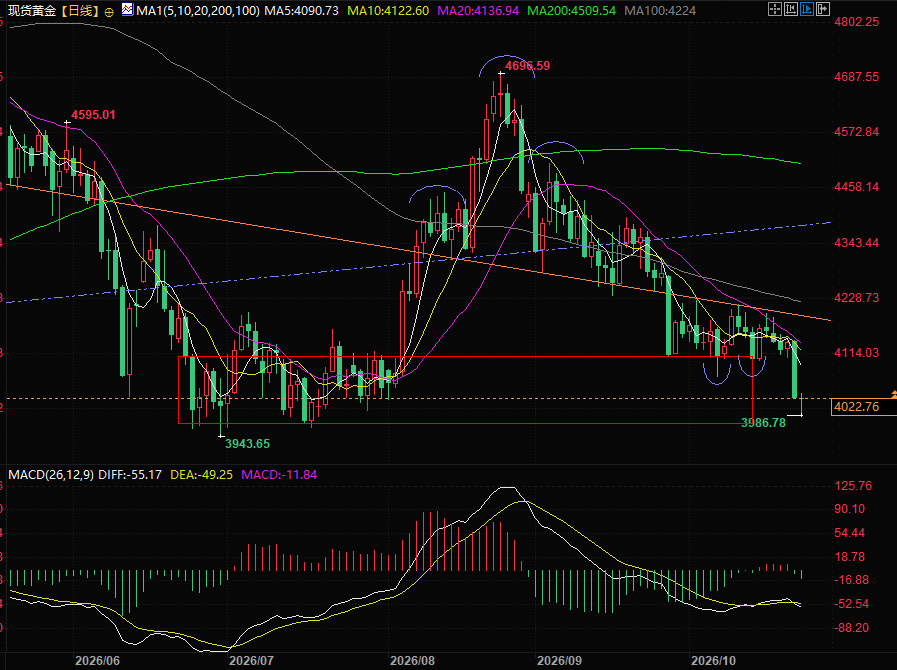Viewport: 897px width, 670px height.
Task: Click the DEA:-49.25 value label
Action: (x=201, y=475)
